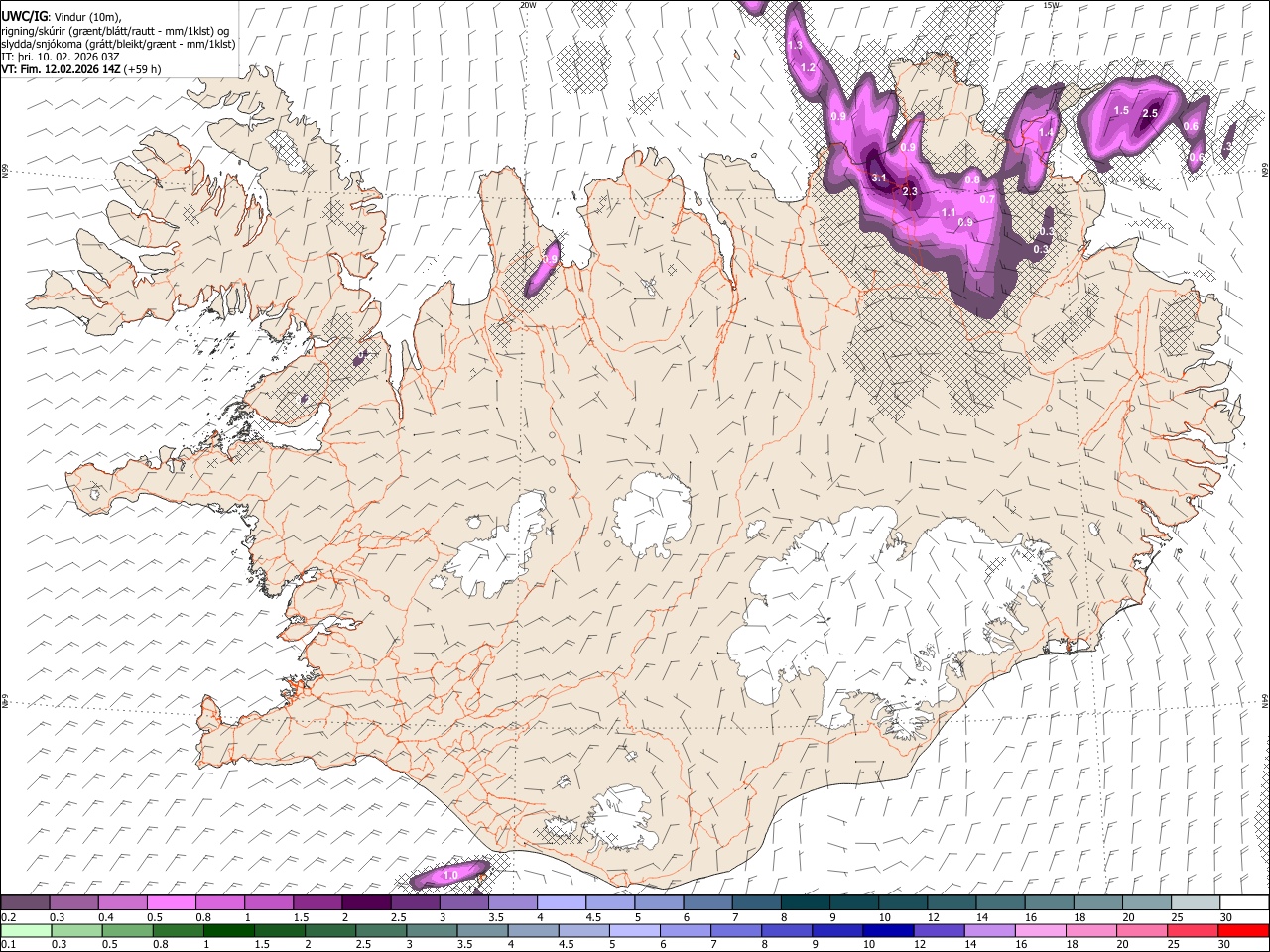
Task: Click the "2.5" label in the lower scale row
Action: [x=363, y=944]
